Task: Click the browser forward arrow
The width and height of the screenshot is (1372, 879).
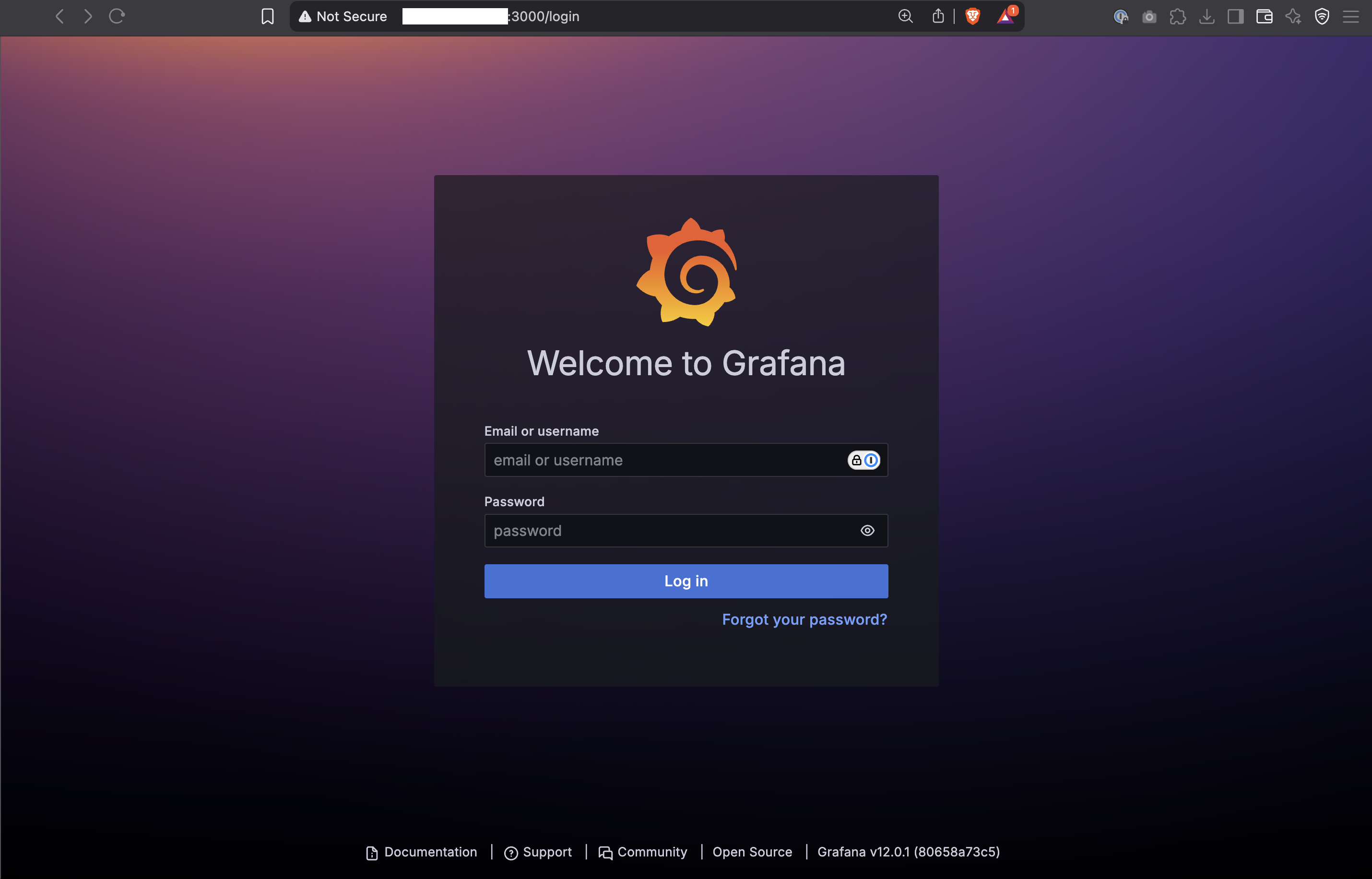Action: click(87, 16)
